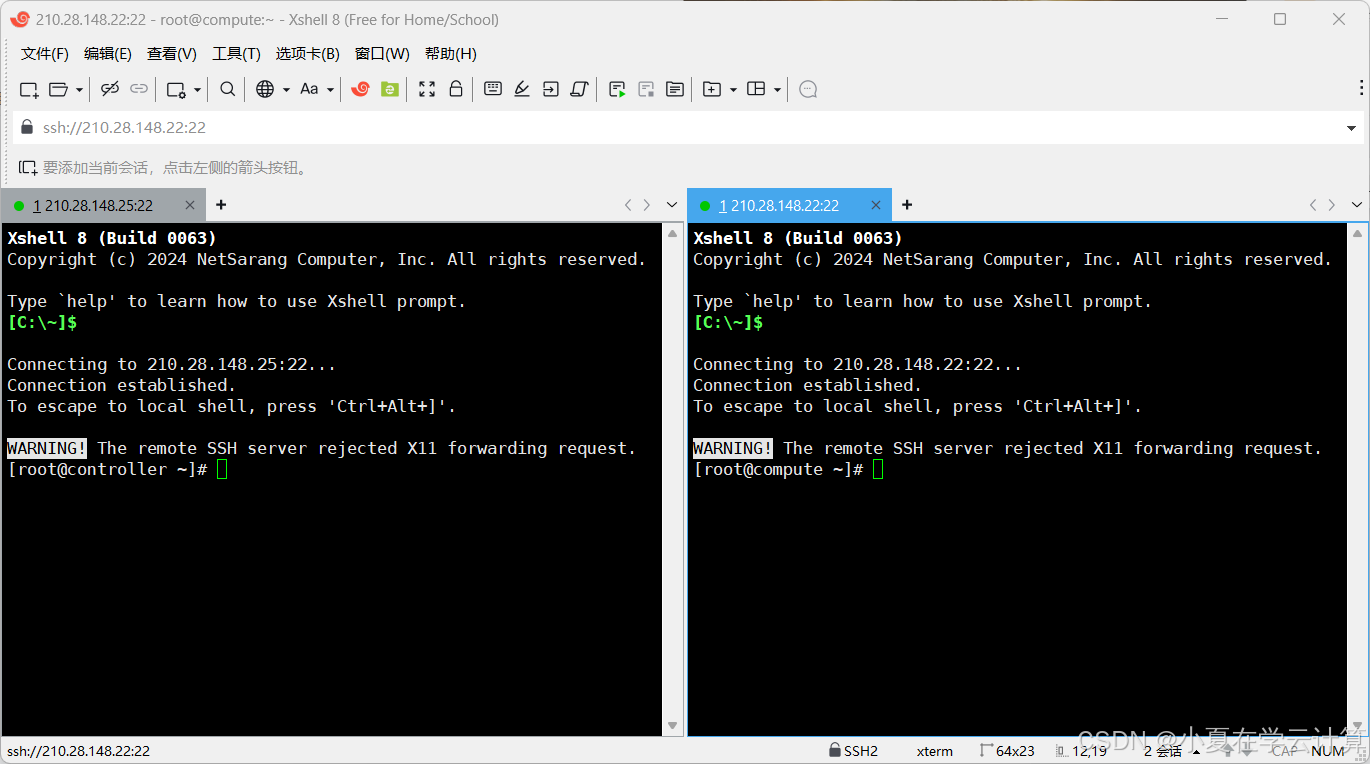Click right terminal scrollbar up arrow

coord(1358,233)
